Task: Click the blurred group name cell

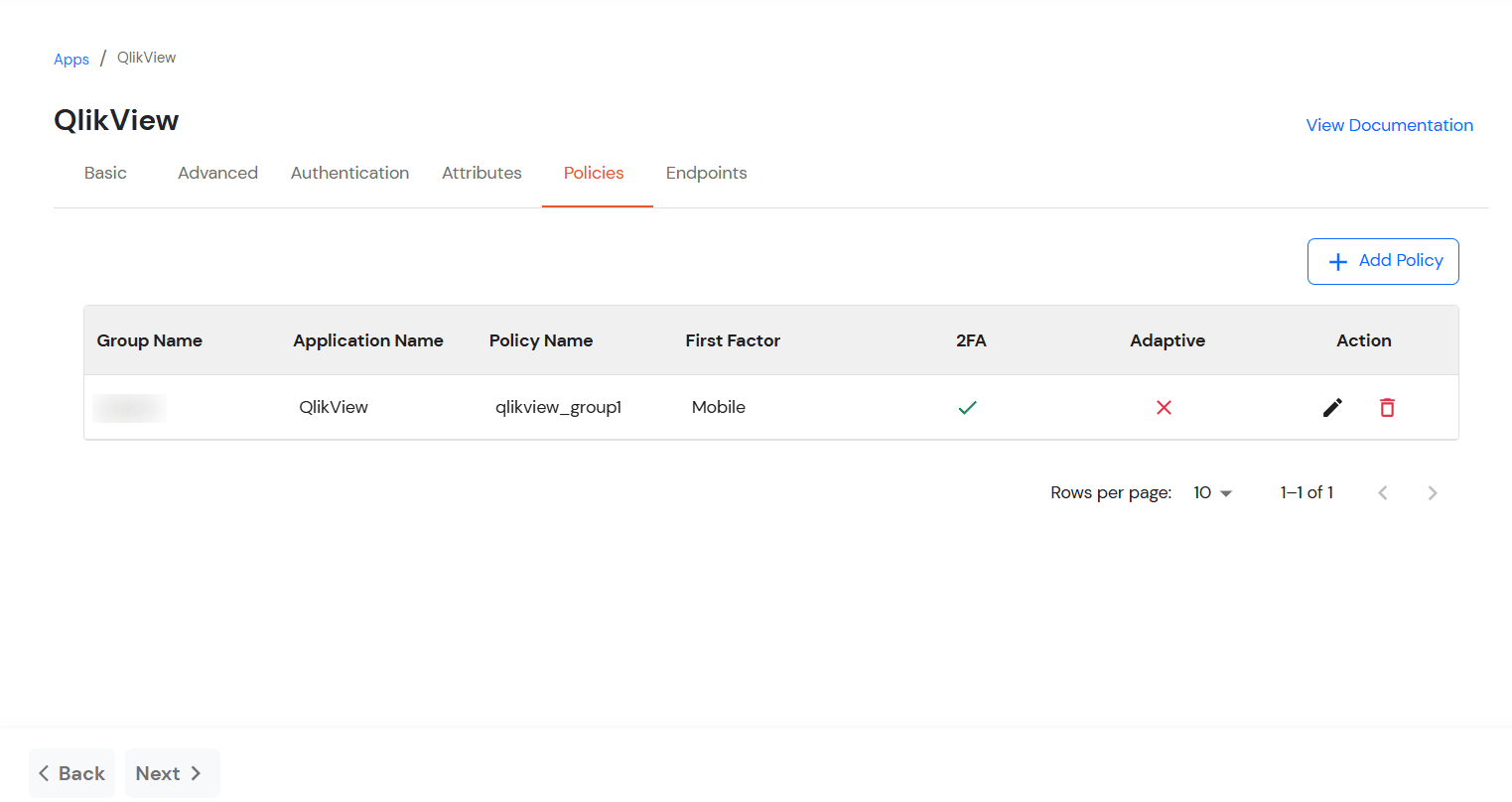Action: point(129,407)
